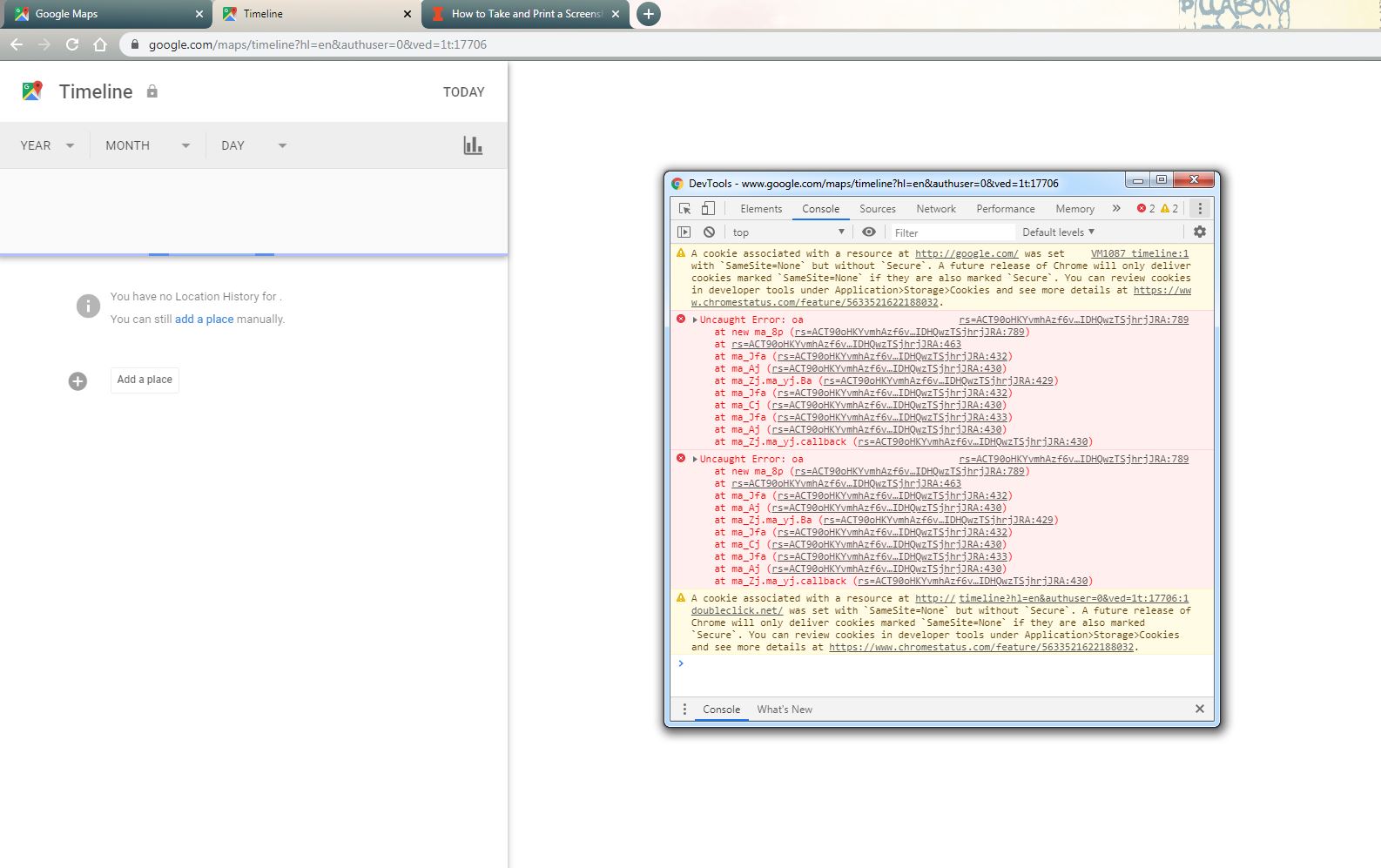Viewport: 1381px width, 868px height.
Task: Open the MONTH dropdown
Action: [x=147, y=145]
